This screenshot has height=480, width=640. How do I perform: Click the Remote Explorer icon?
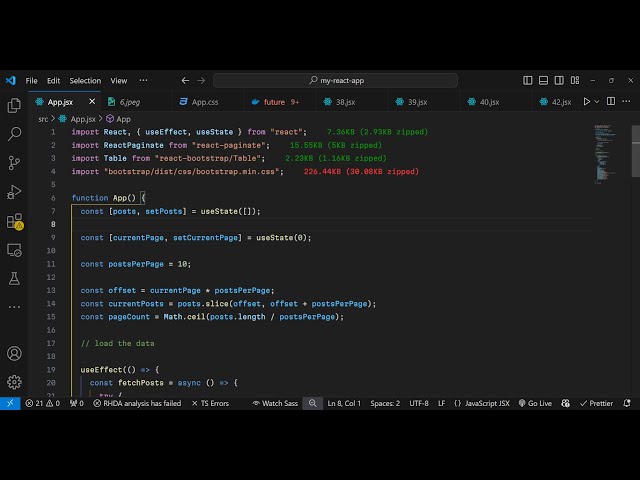point(14,250)
